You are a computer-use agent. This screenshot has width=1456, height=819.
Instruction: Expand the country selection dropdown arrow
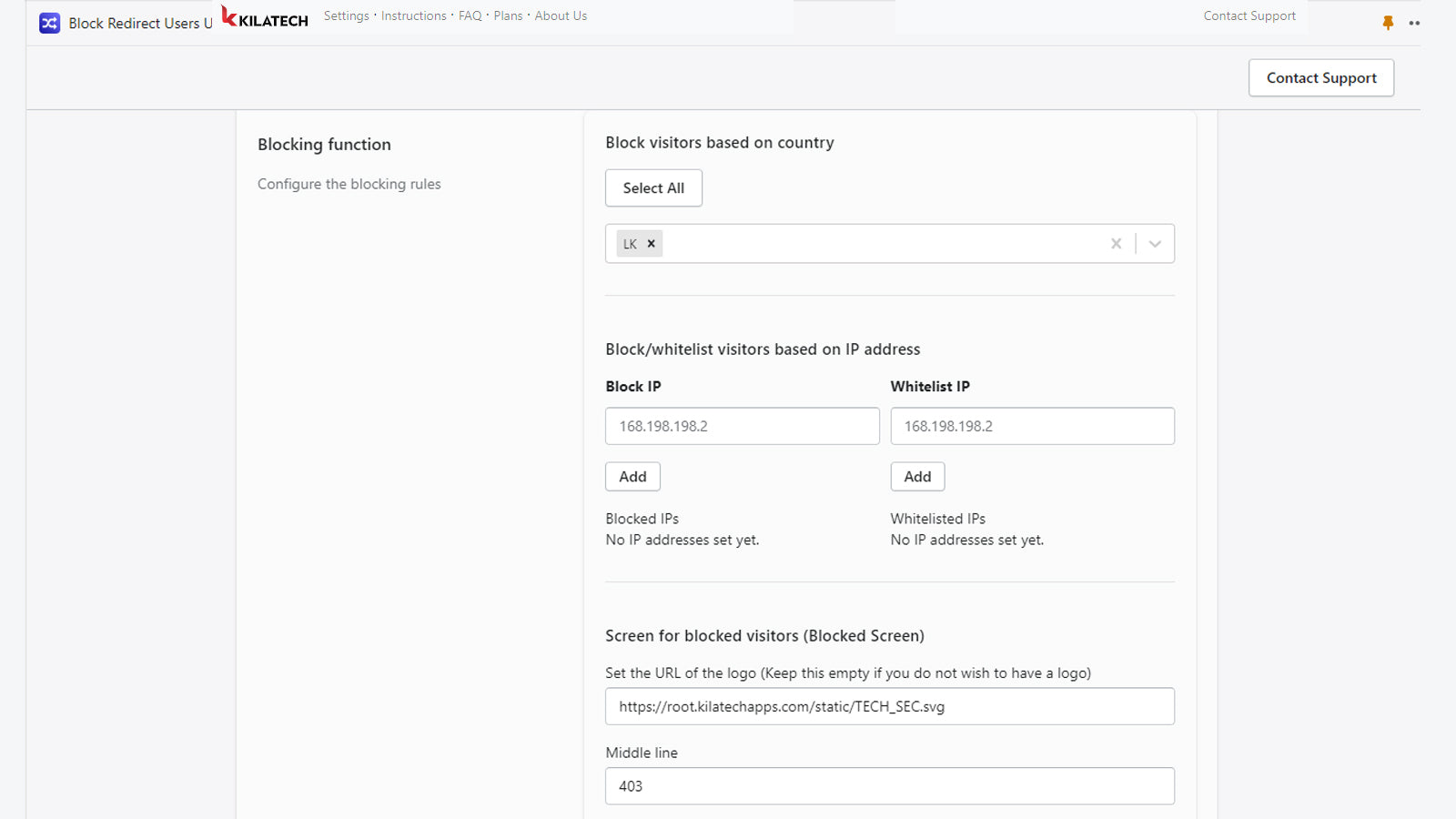coord(1155,244)
